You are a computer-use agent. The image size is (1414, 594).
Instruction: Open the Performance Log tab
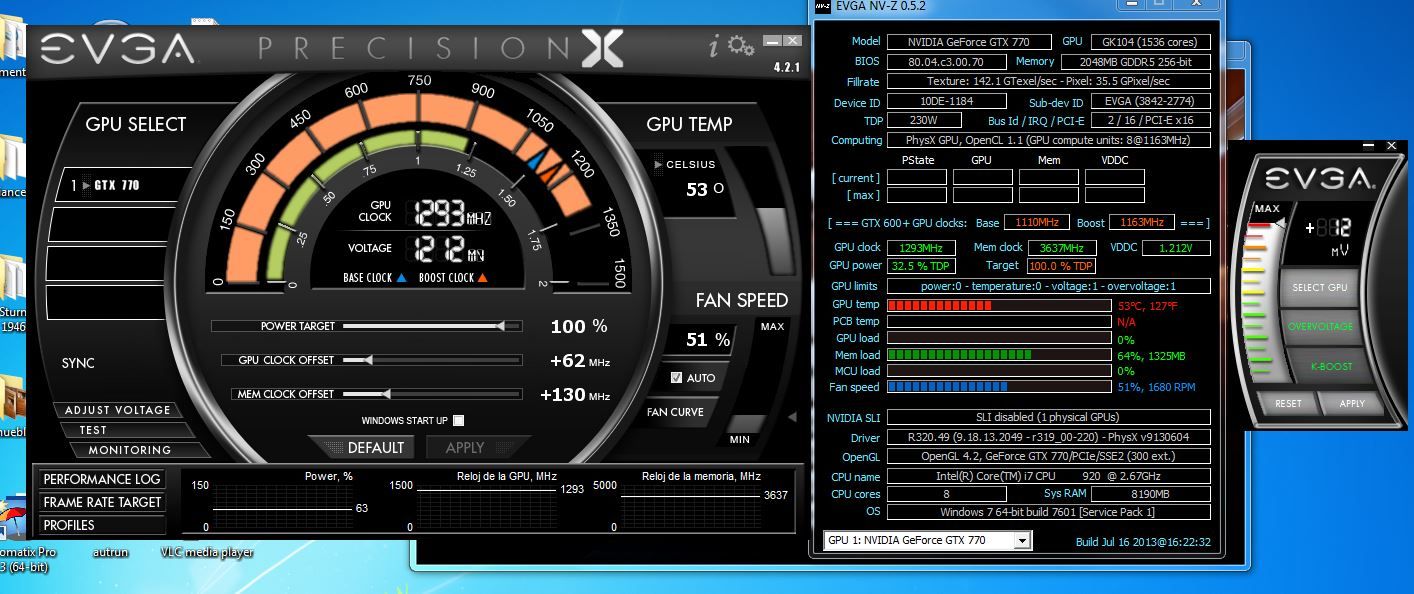(102, 480)
